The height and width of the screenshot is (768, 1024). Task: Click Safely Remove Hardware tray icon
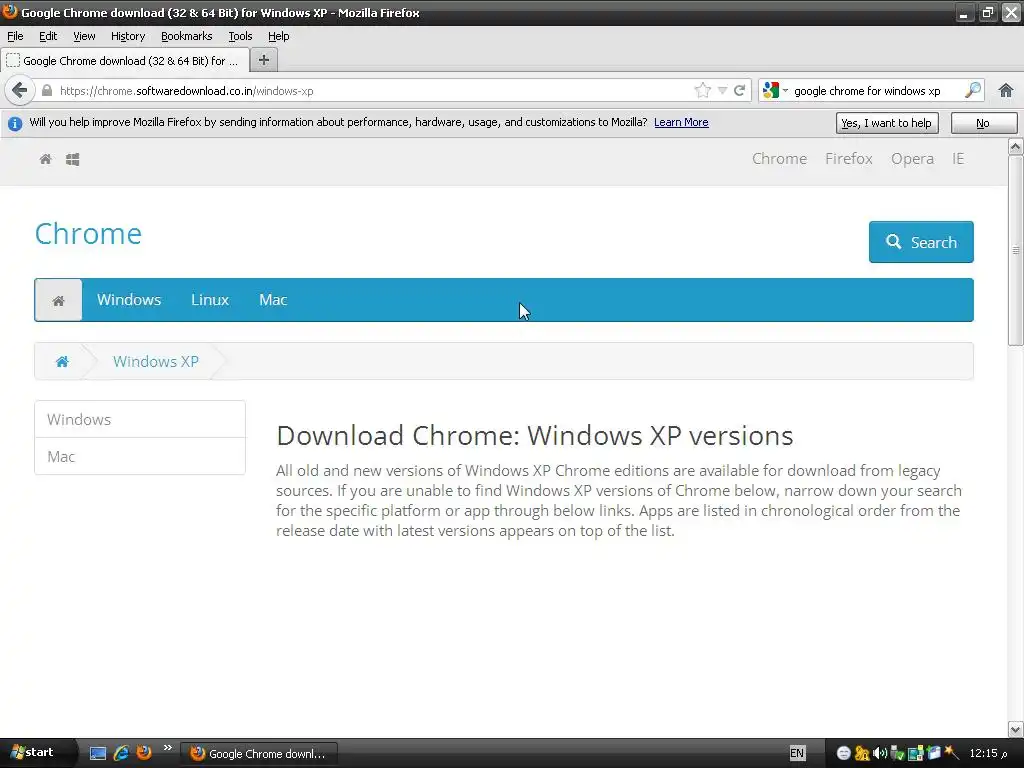click(897, 754)
